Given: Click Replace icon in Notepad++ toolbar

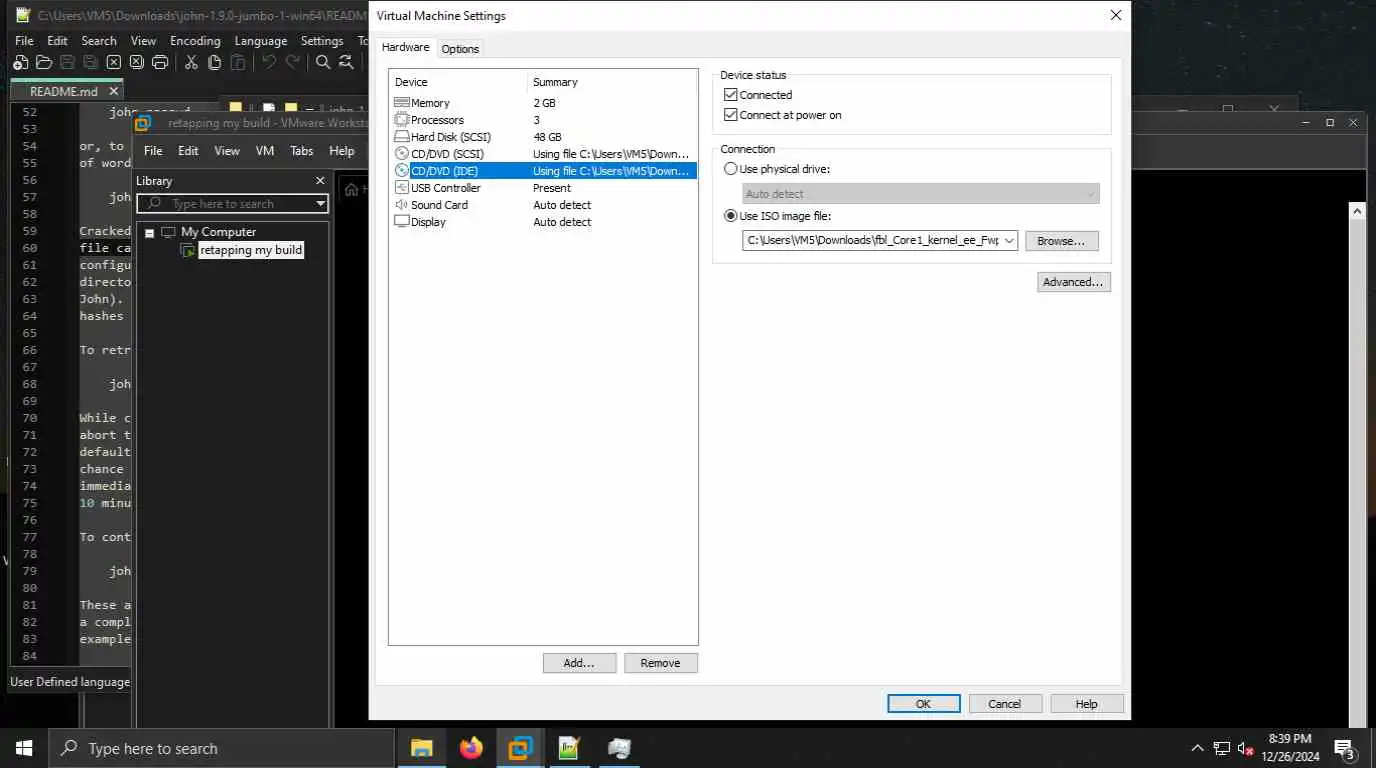Looking at the screenshot, I should [x=346, y=62].
